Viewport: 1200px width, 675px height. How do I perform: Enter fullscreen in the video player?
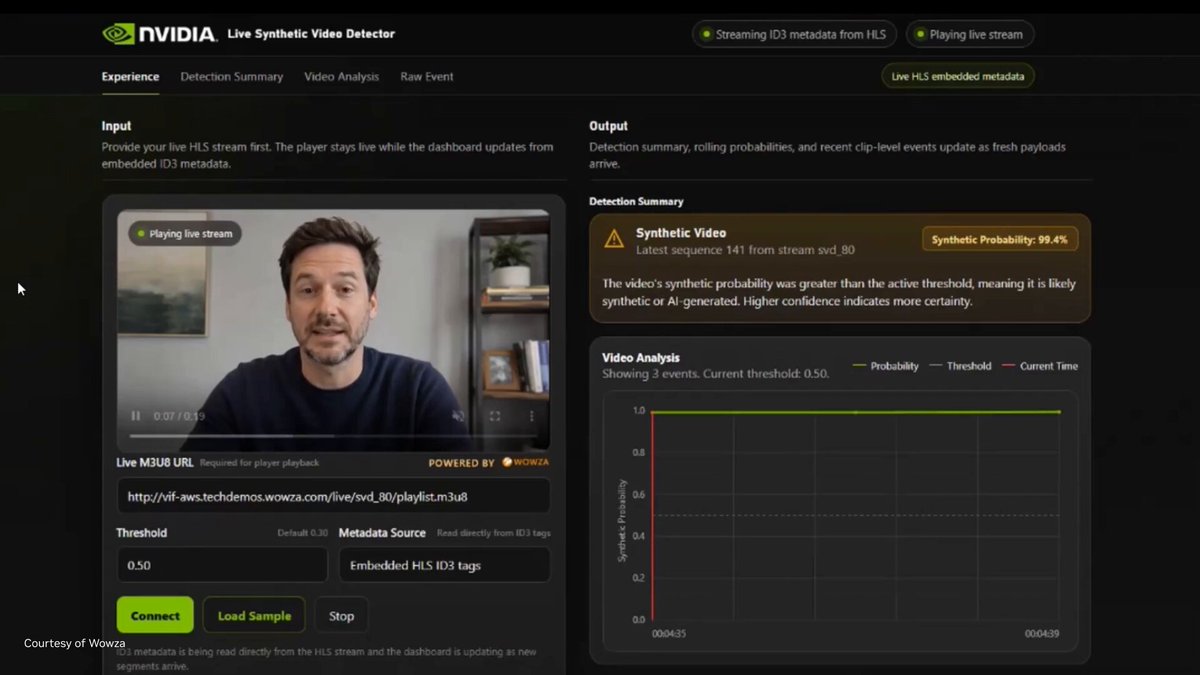coord(495,416)
